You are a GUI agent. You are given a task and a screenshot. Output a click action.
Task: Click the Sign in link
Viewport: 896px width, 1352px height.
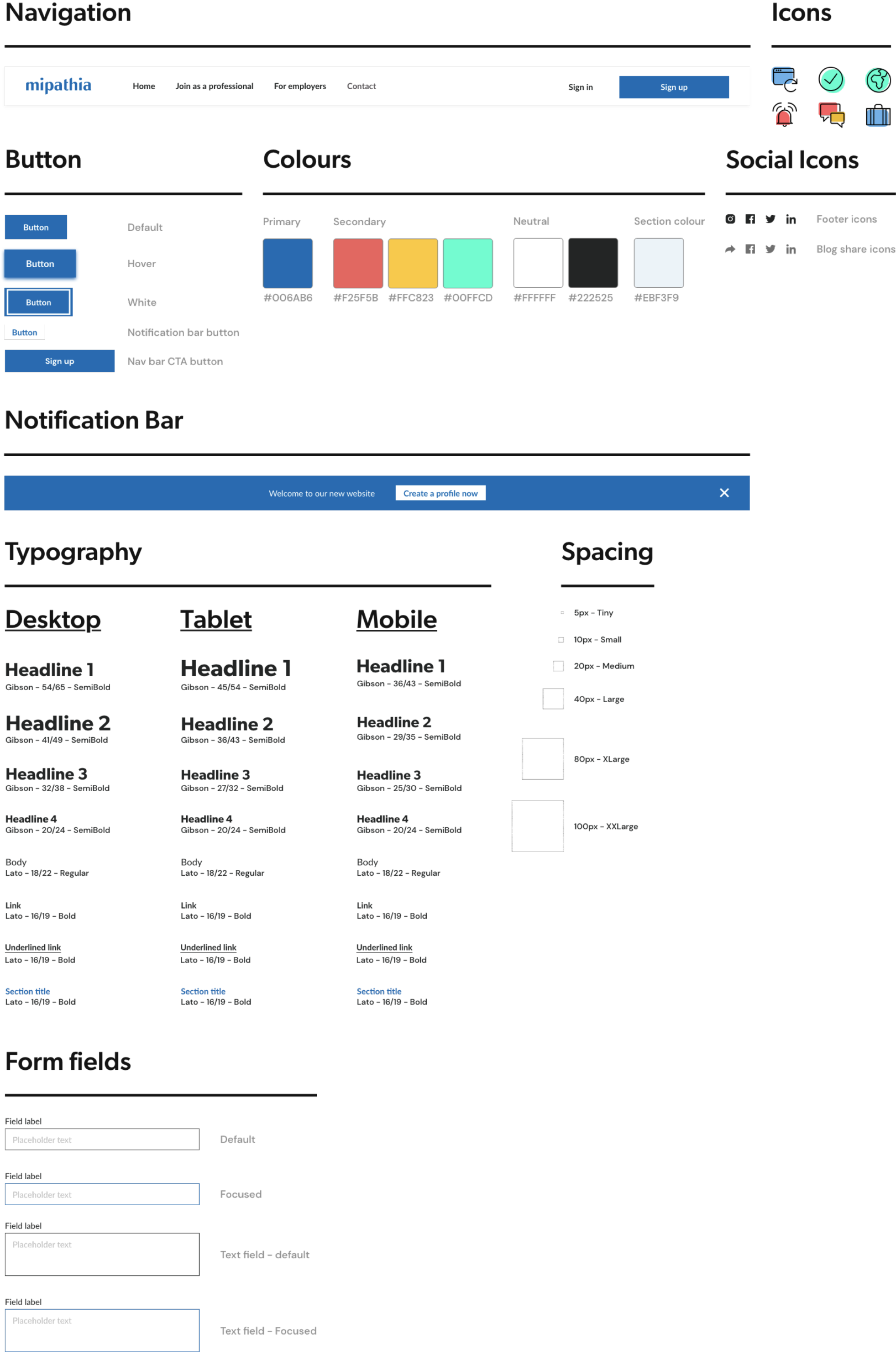(x=580, y=88)
